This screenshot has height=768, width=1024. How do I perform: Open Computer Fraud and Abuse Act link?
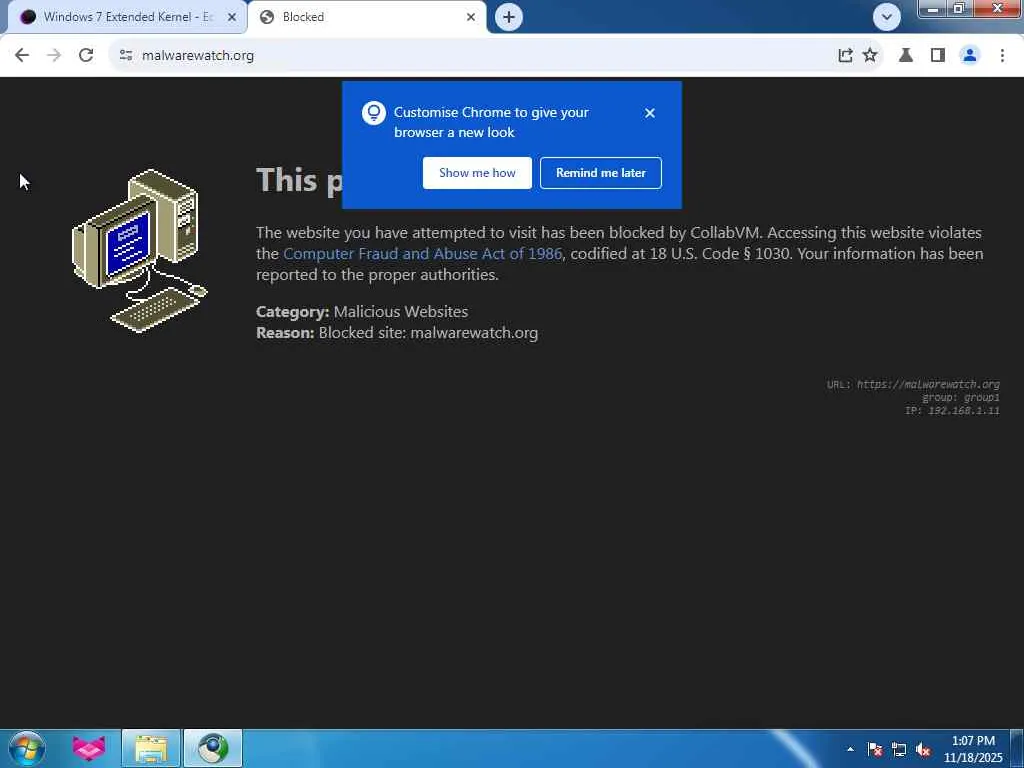pos(423,253)
